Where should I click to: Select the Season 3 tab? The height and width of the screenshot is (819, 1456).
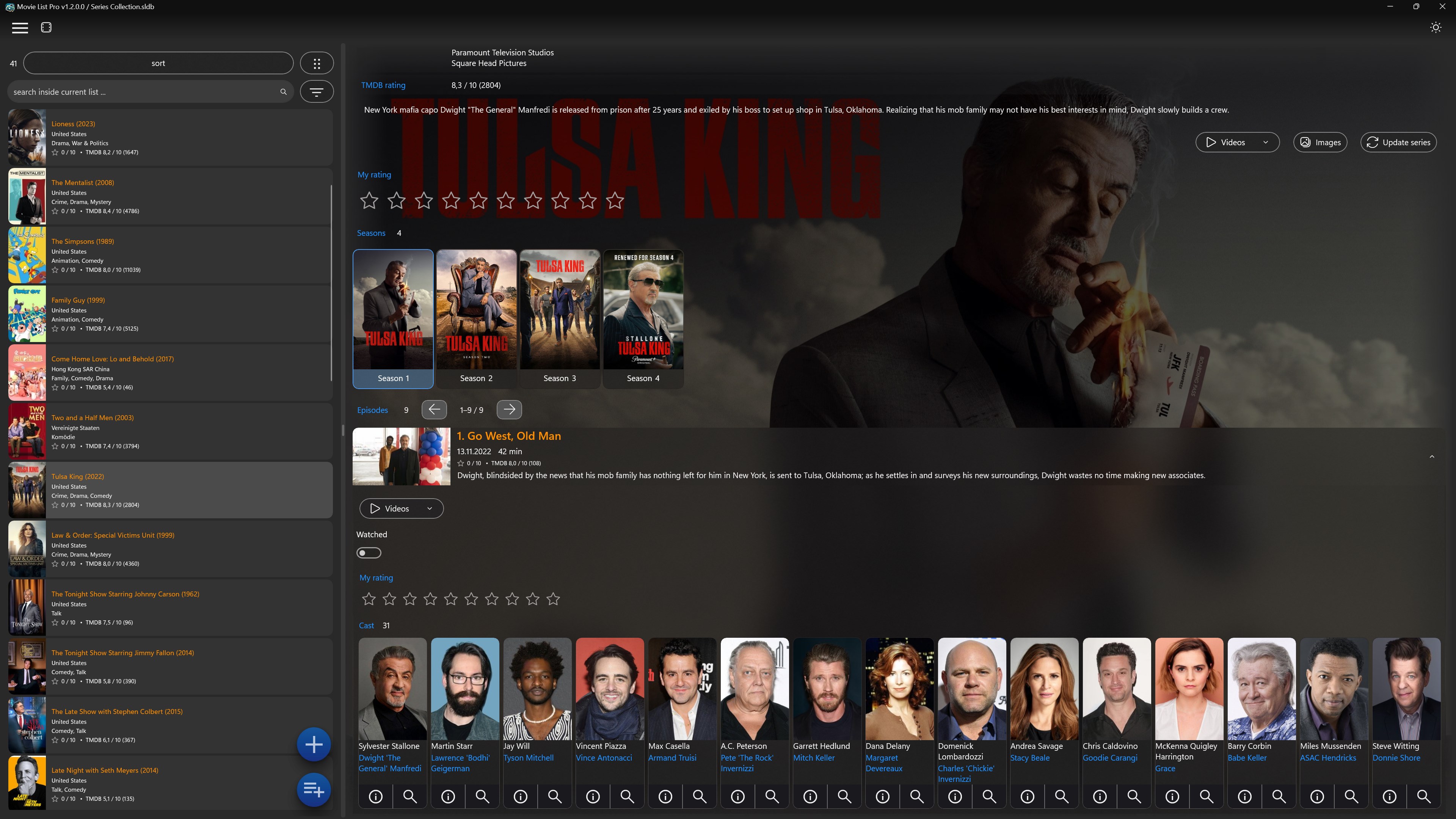pos(560,319)
